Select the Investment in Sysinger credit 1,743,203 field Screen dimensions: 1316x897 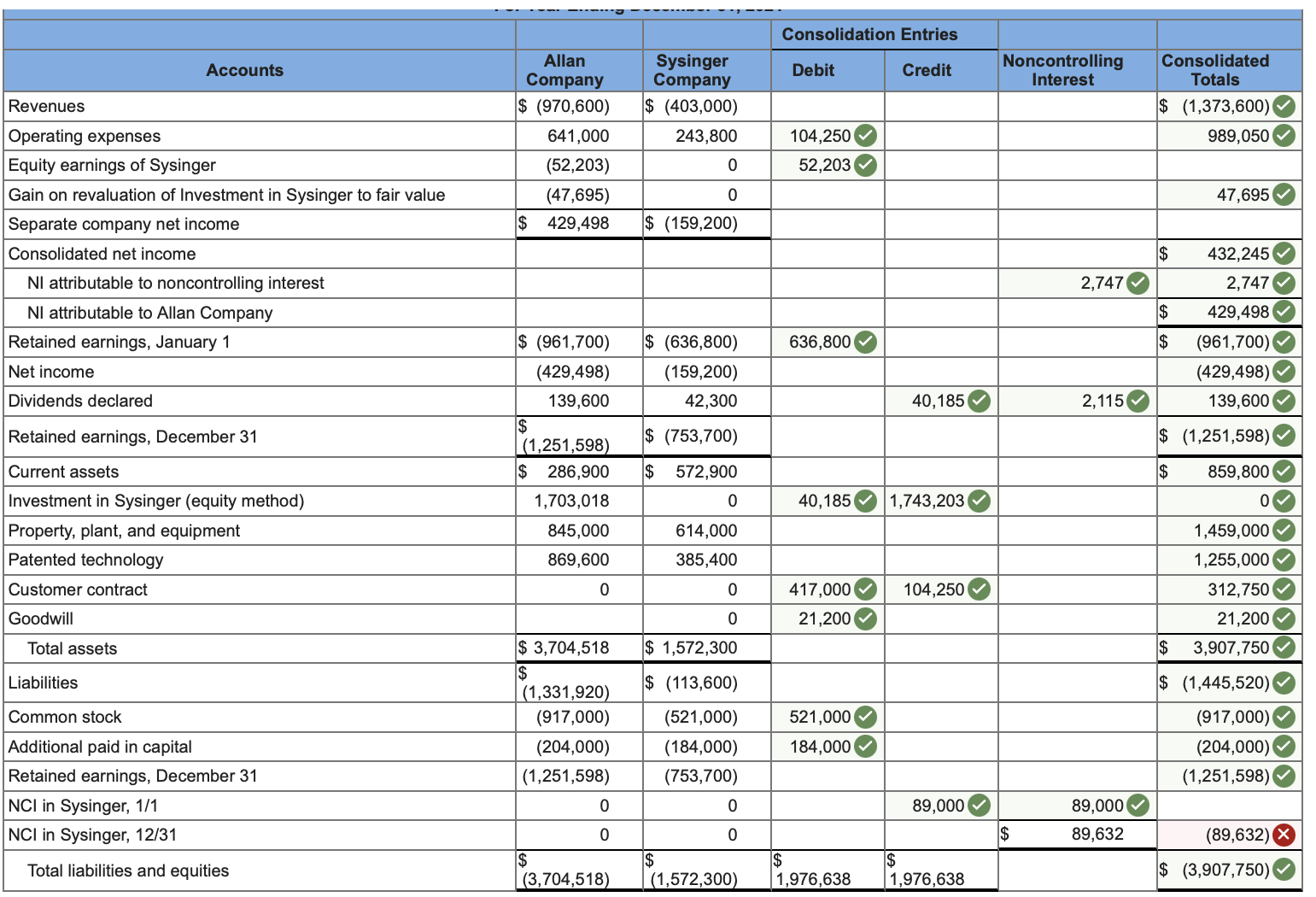[940, 501]
